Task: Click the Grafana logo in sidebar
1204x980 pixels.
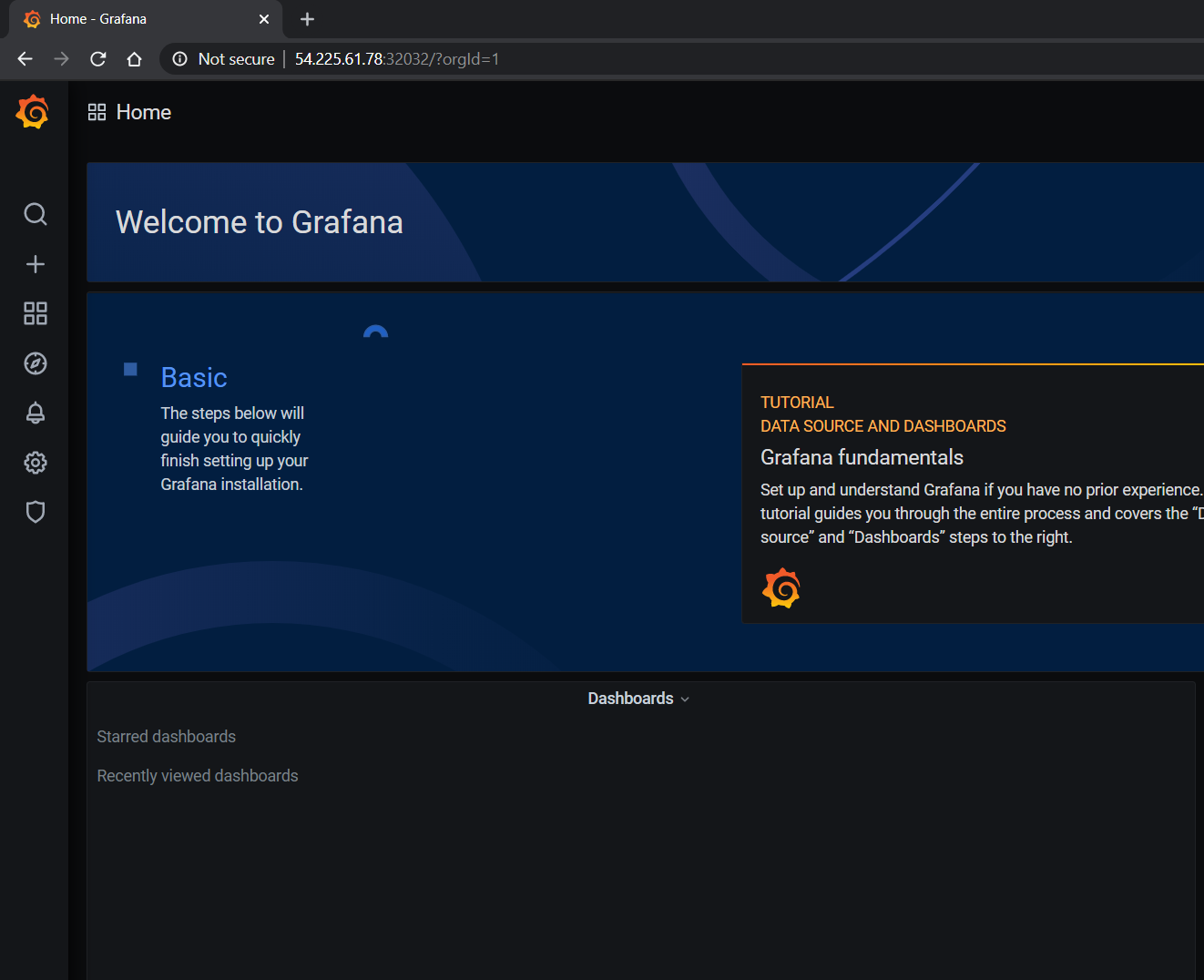Action: [33, 112]
